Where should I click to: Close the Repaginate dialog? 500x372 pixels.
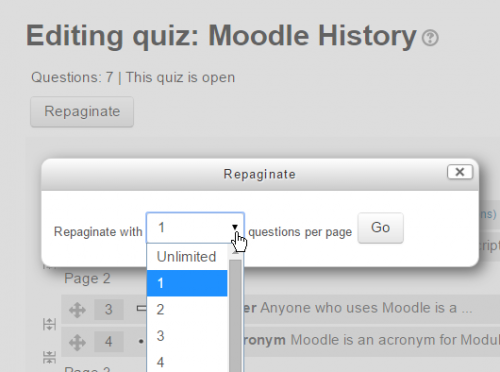(460, 172)
